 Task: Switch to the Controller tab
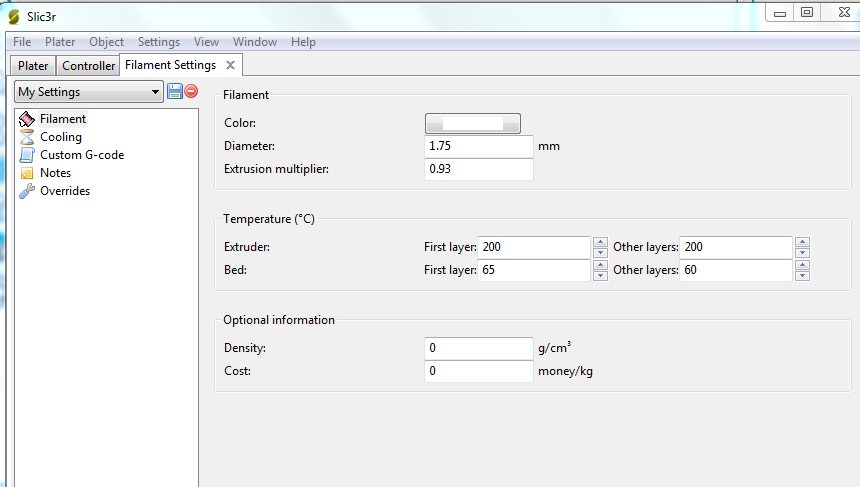tap(88, 66)
